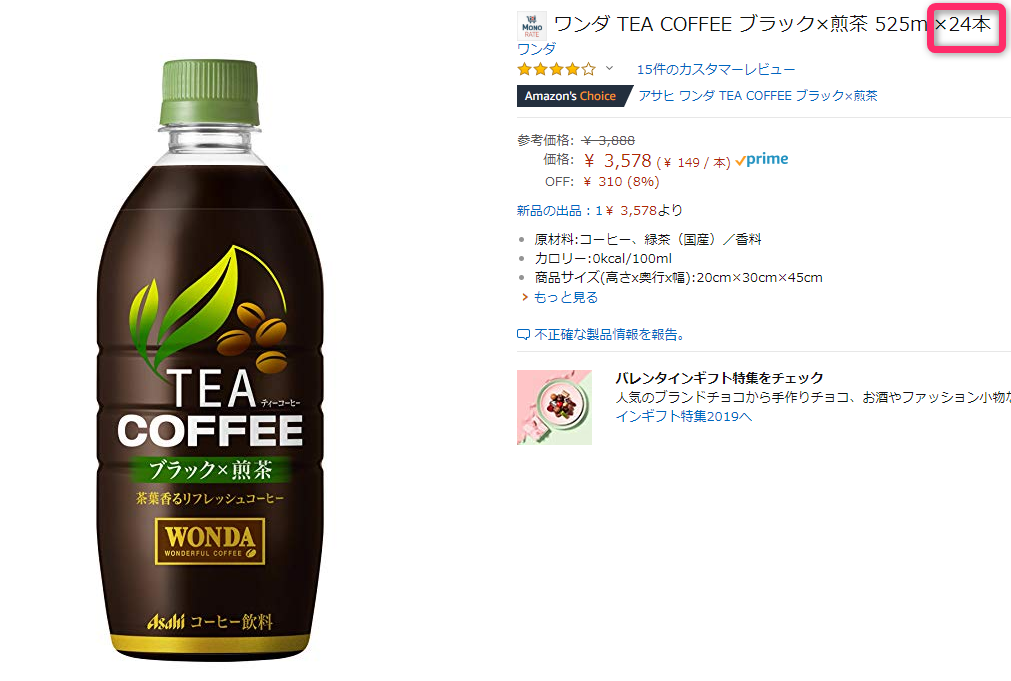This screenshot has width=1011, height=681.
Task: Click the highlighted ×24本 quantity text
Action: pos(963,25)
